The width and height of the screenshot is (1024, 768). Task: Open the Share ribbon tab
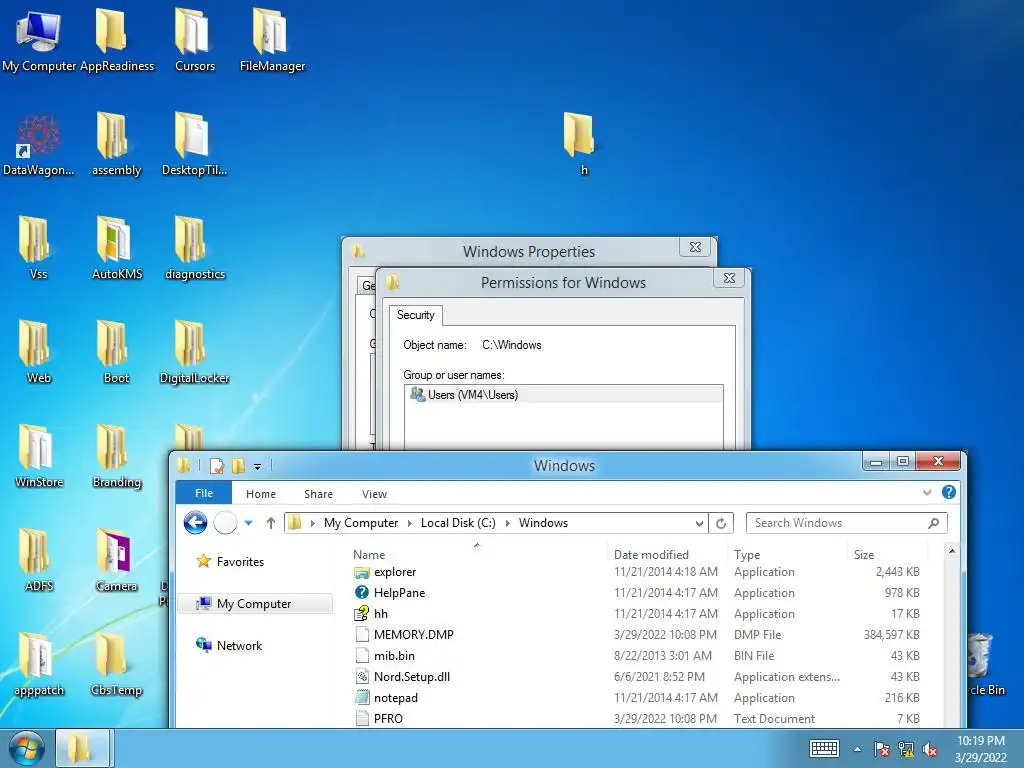tap(318, 494)
